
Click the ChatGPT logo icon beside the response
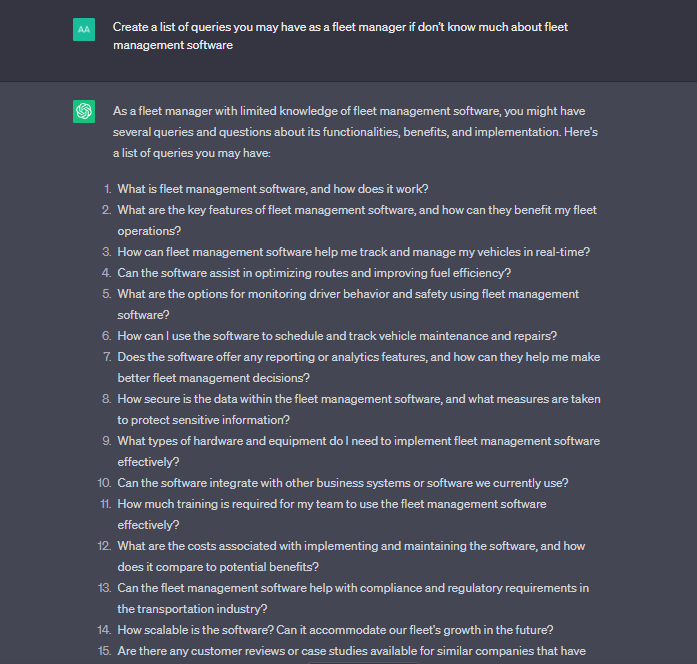tap(84, 111)
